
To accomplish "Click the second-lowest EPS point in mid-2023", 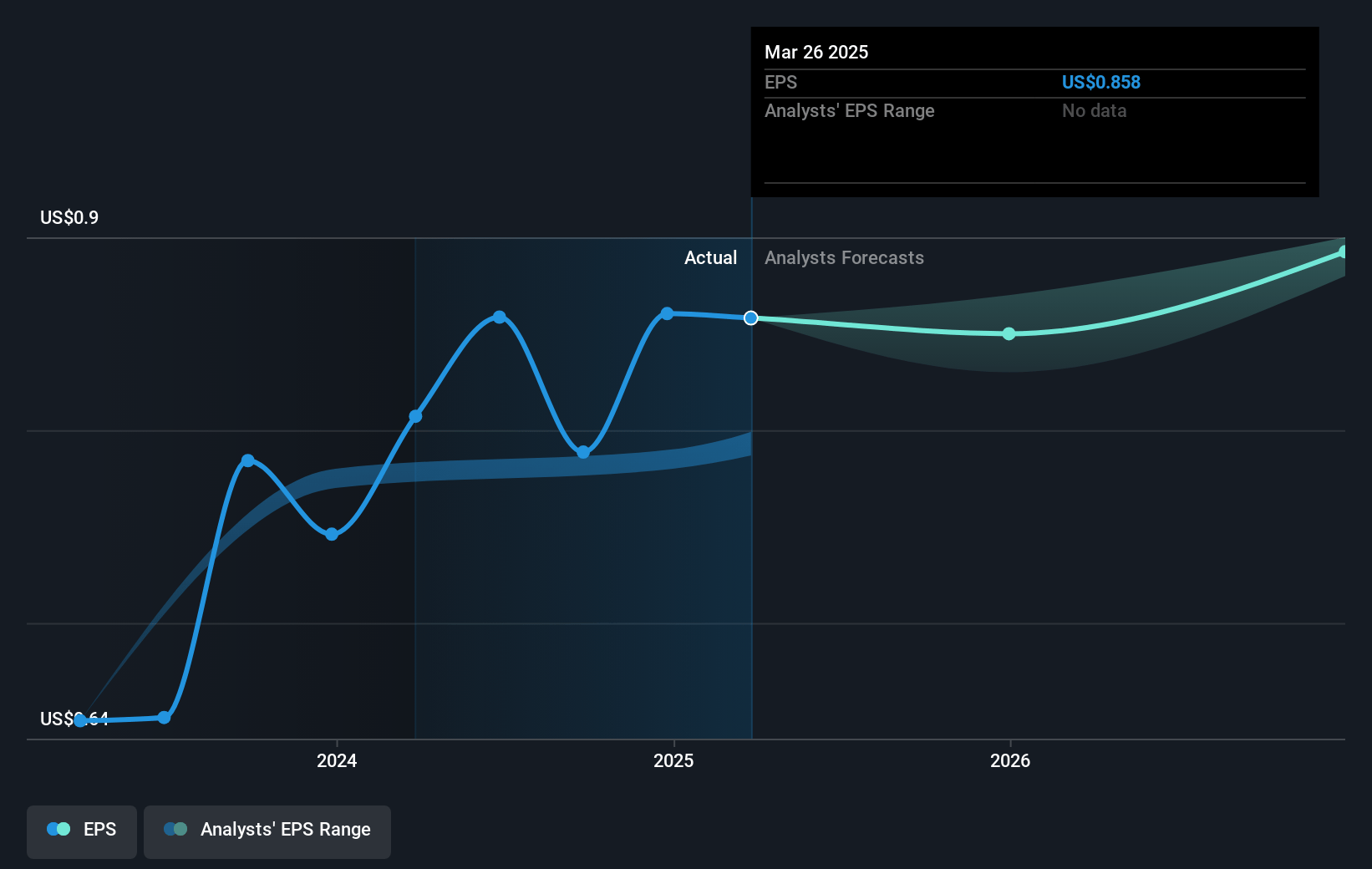I will tap(164, 717).
